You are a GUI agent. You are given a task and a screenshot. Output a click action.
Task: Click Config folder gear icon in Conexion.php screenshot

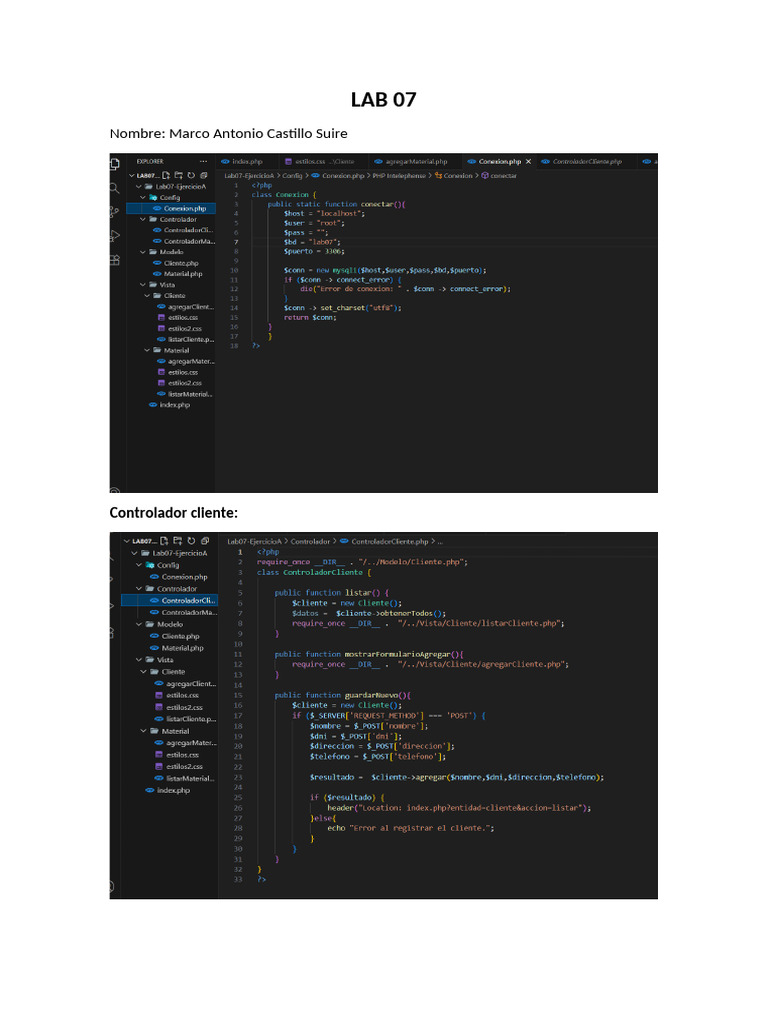coord(153,197)
